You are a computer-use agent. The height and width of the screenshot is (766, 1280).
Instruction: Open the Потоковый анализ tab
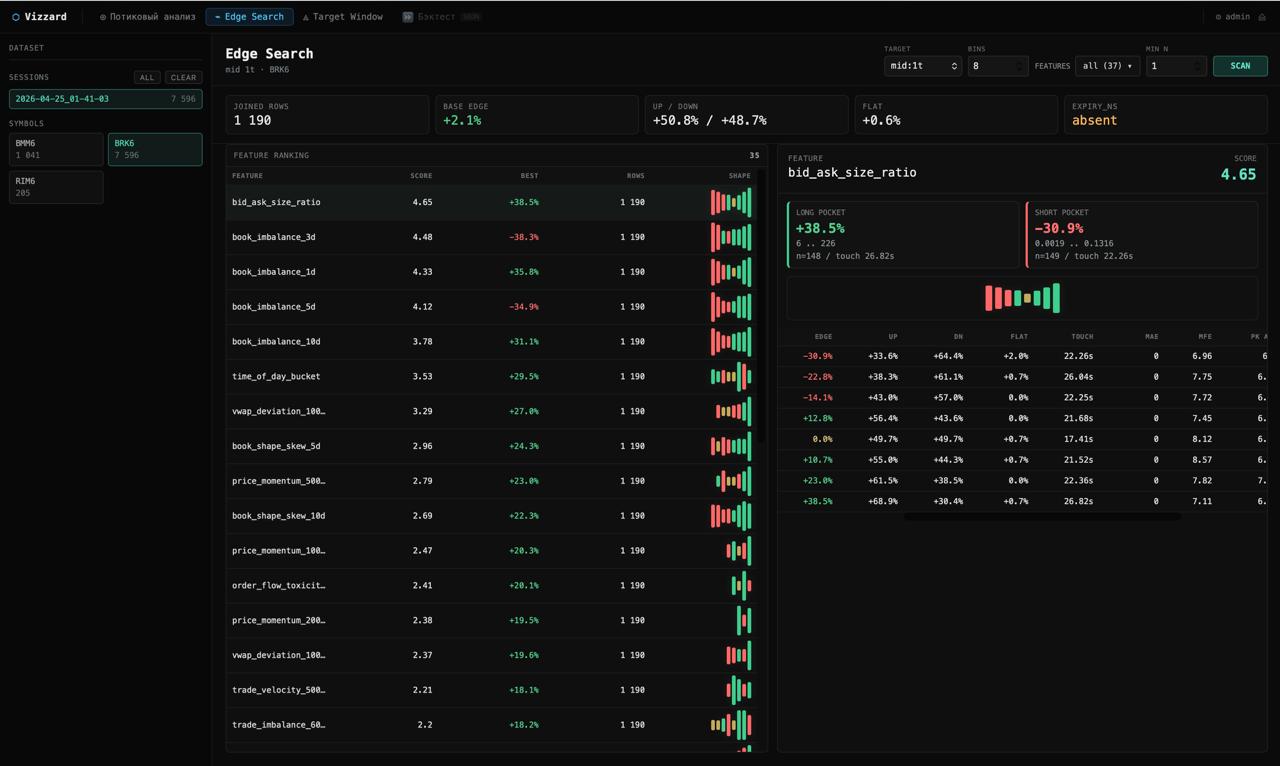(x=148, y=17)
